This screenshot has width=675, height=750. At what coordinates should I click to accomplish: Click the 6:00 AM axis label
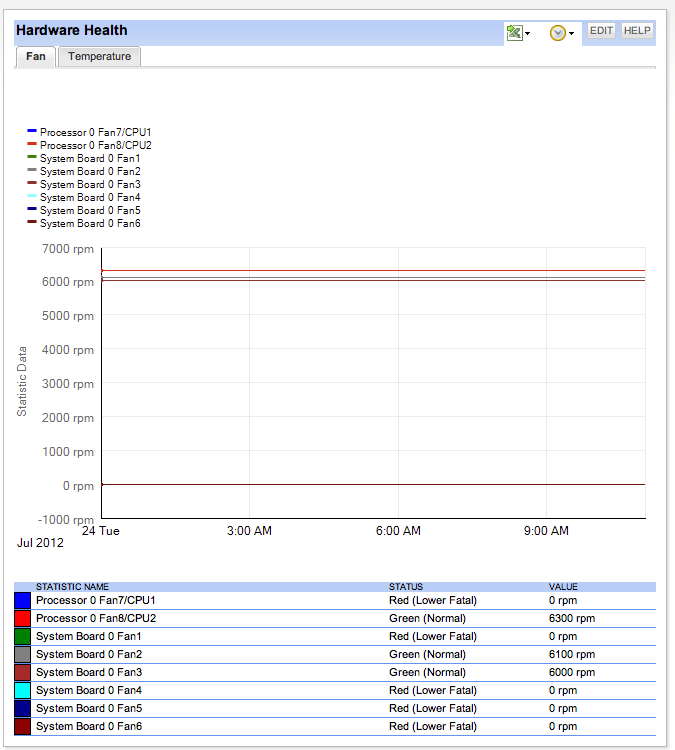click(398, 531)
